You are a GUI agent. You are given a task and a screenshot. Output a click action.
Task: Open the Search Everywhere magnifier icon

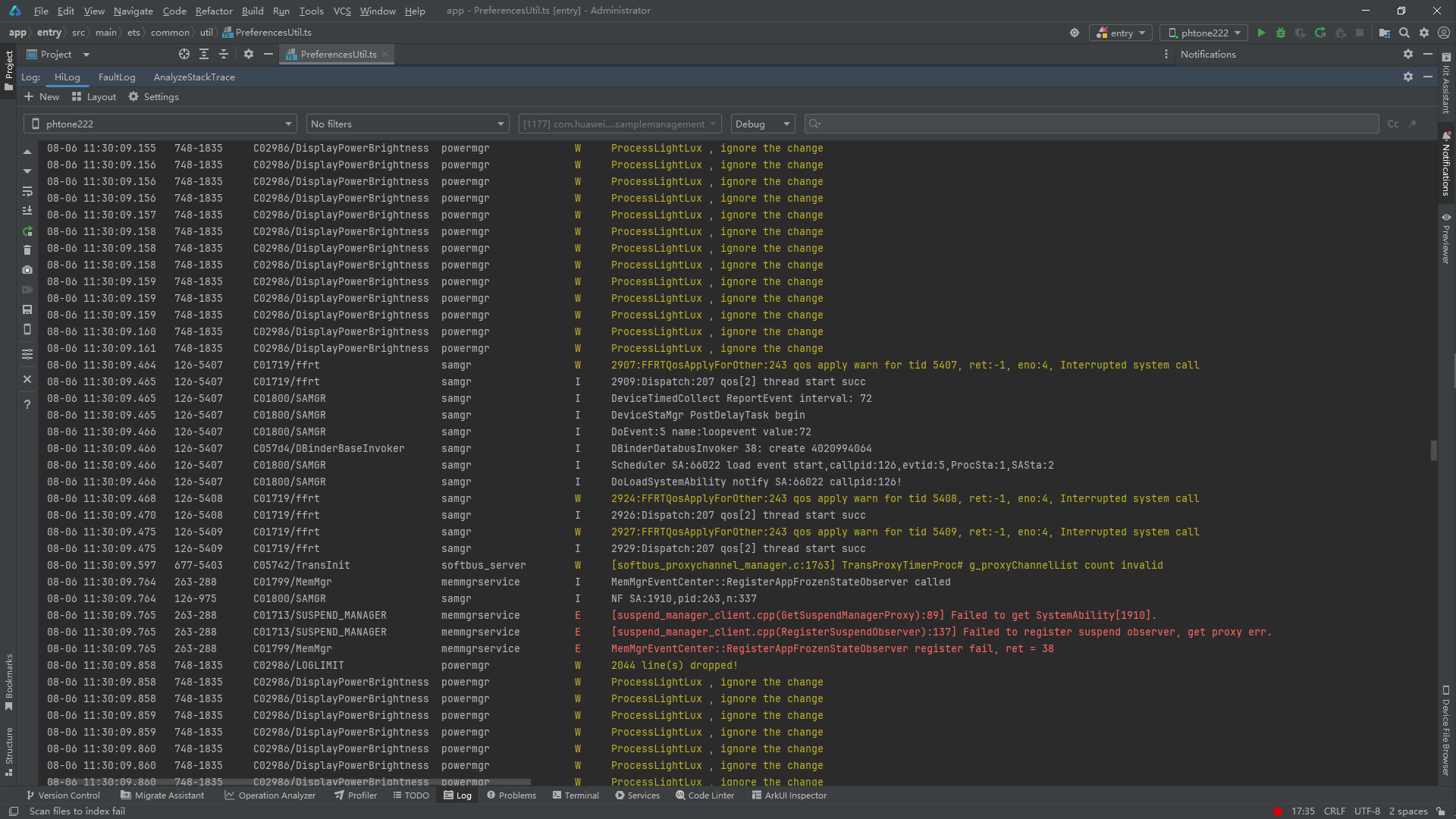click(1404, 33)
